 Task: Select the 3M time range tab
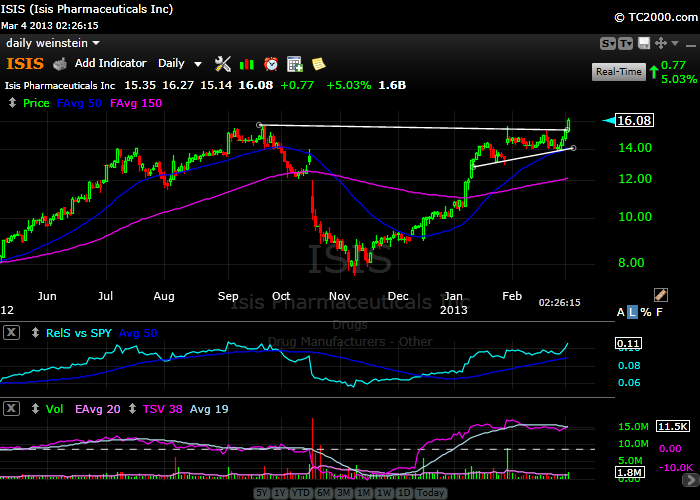pyautogui.click(x=344, y=493)
